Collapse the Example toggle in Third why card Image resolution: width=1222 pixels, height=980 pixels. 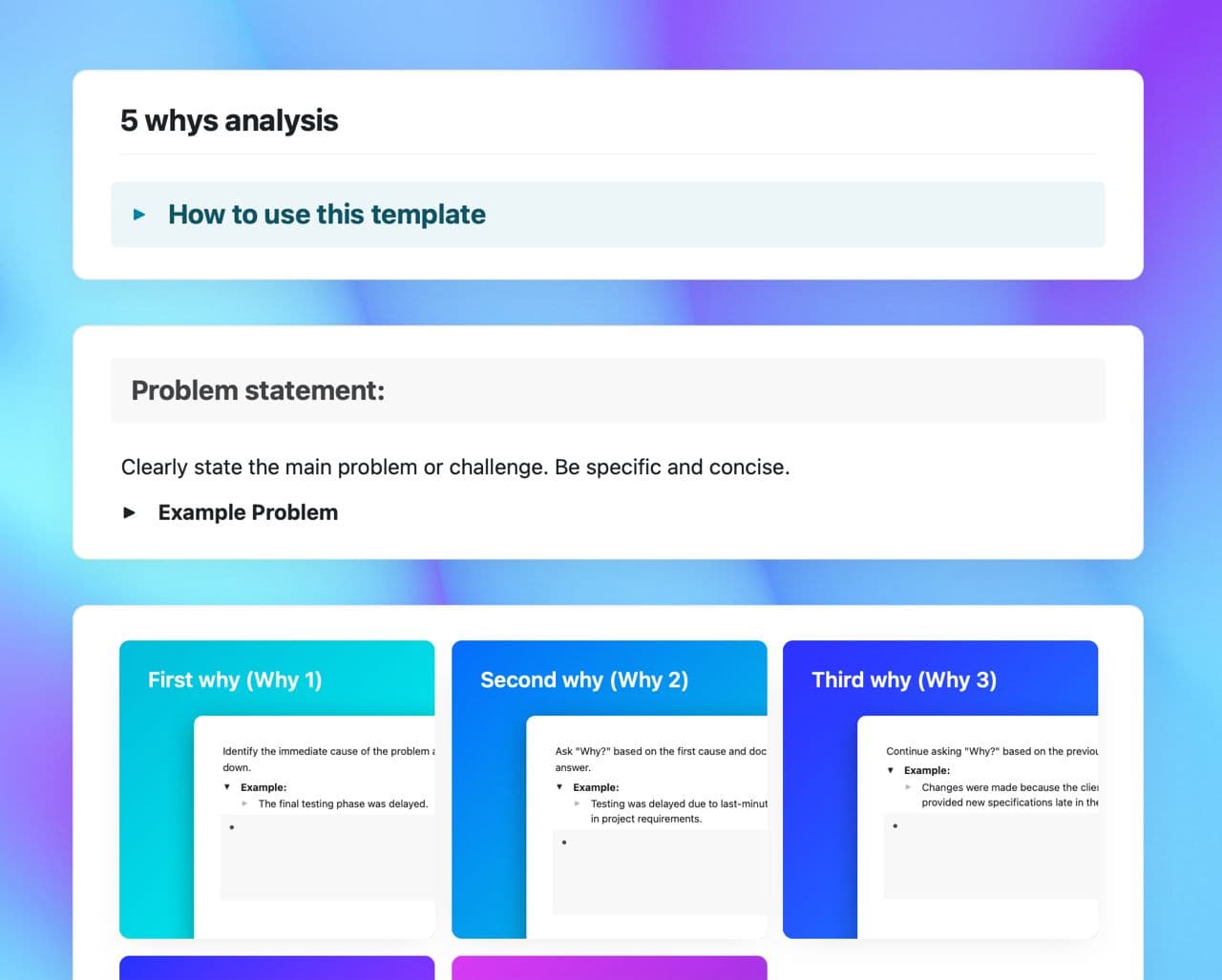(891, 770)
